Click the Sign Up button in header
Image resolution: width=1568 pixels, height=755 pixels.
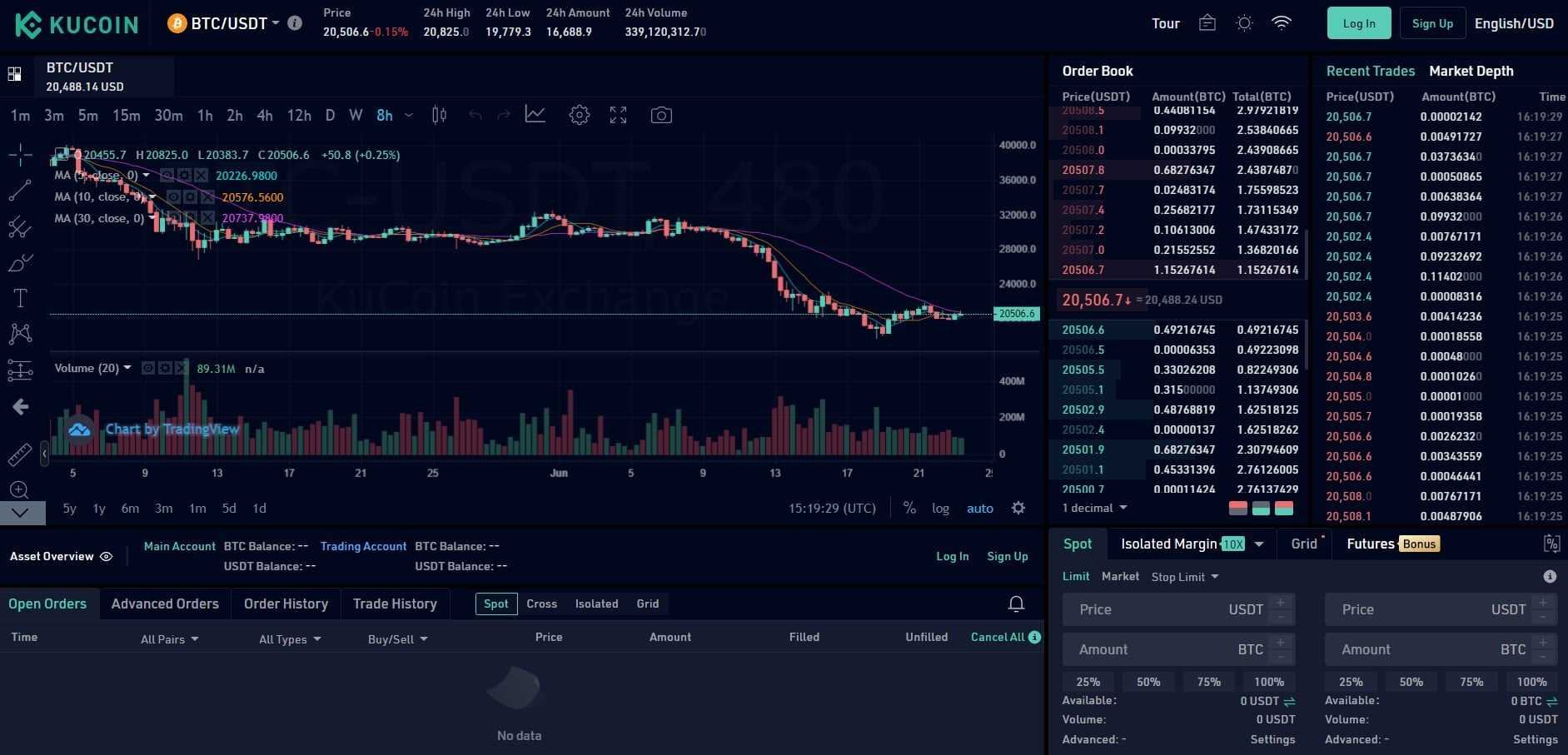tap(1432, 23)
